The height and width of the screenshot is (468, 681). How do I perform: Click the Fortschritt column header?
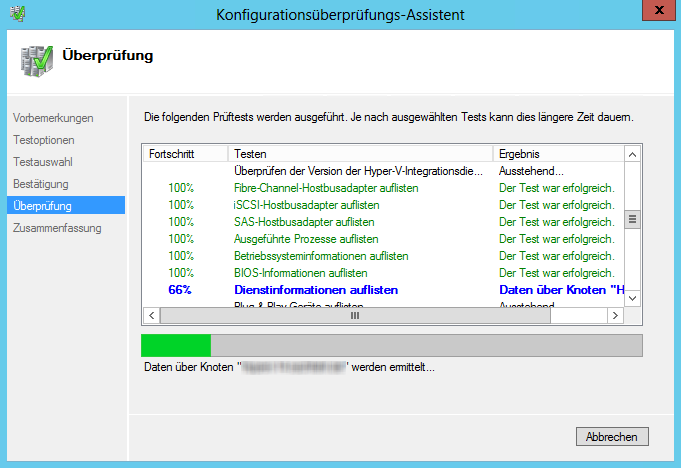185,154
